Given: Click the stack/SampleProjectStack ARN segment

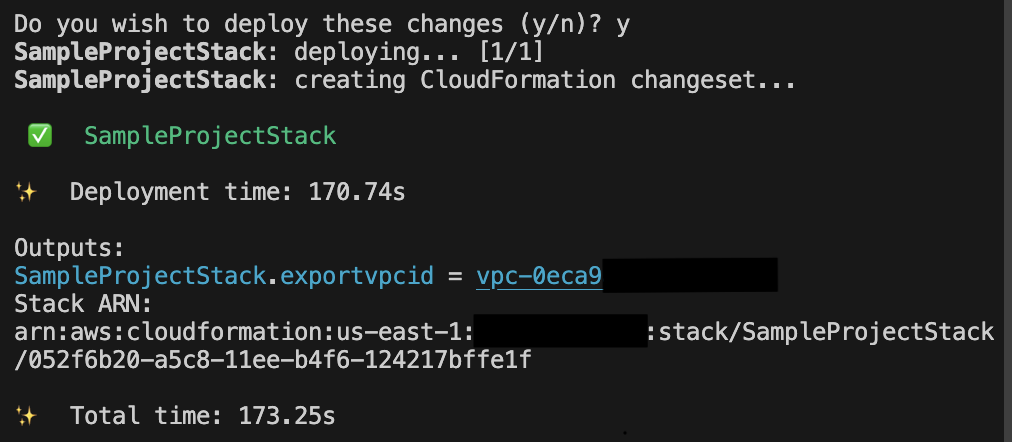Looking at the screenshot, I should click(825, 332).
